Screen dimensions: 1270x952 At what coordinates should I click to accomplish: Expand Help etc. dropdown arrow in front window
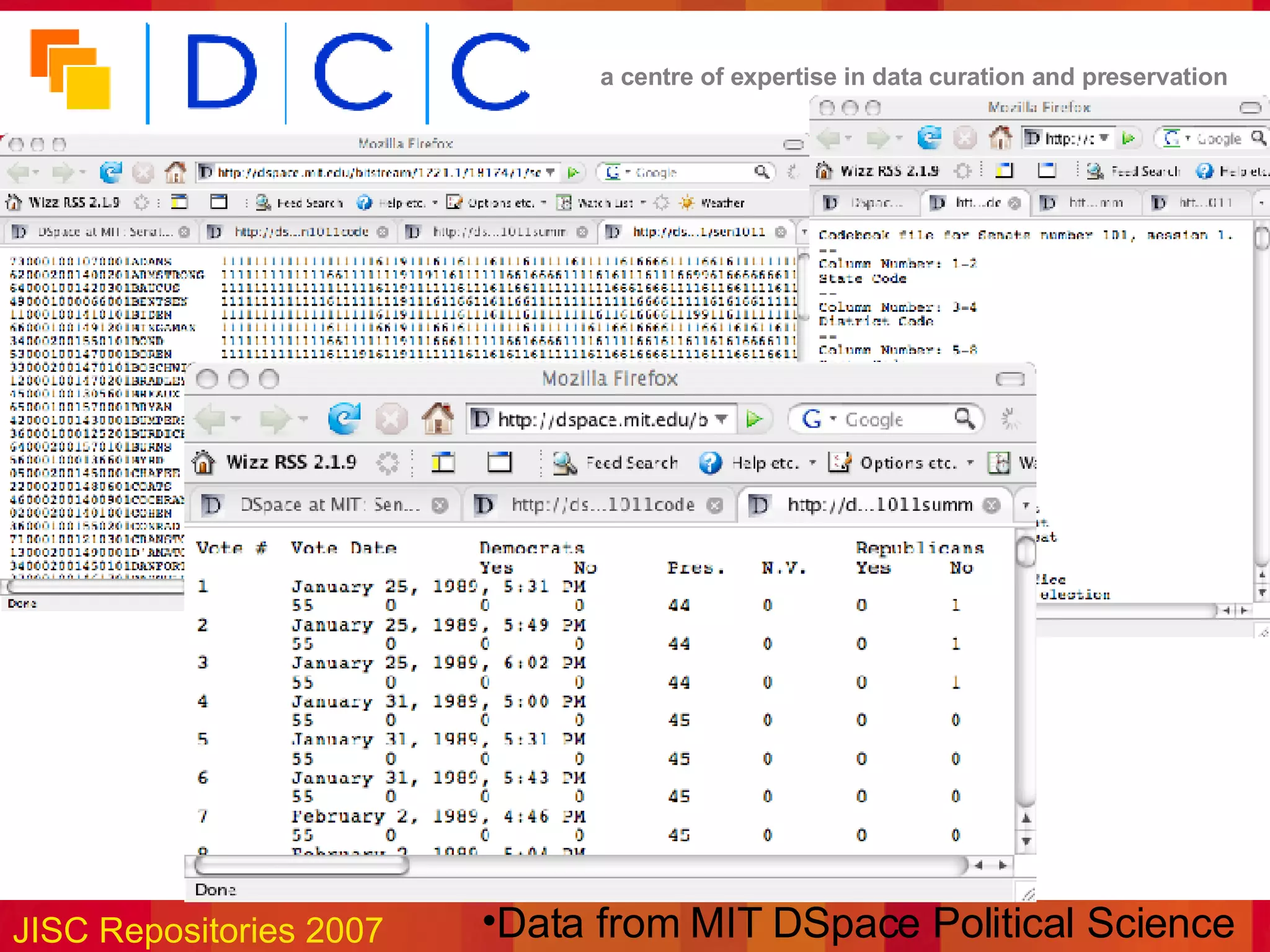pyautogui.click(x=812, y=463)
